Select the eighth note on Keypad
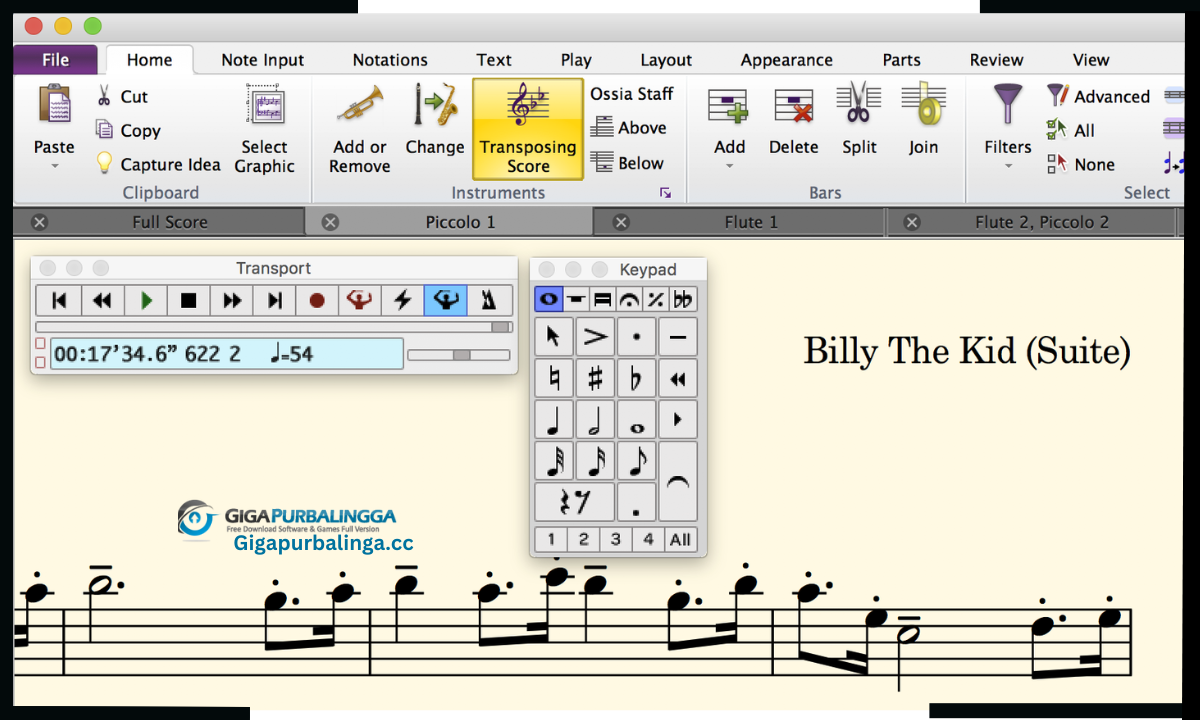Image resolution: width=1200 pixels, height=720 pixels. [x=636, y=461]
